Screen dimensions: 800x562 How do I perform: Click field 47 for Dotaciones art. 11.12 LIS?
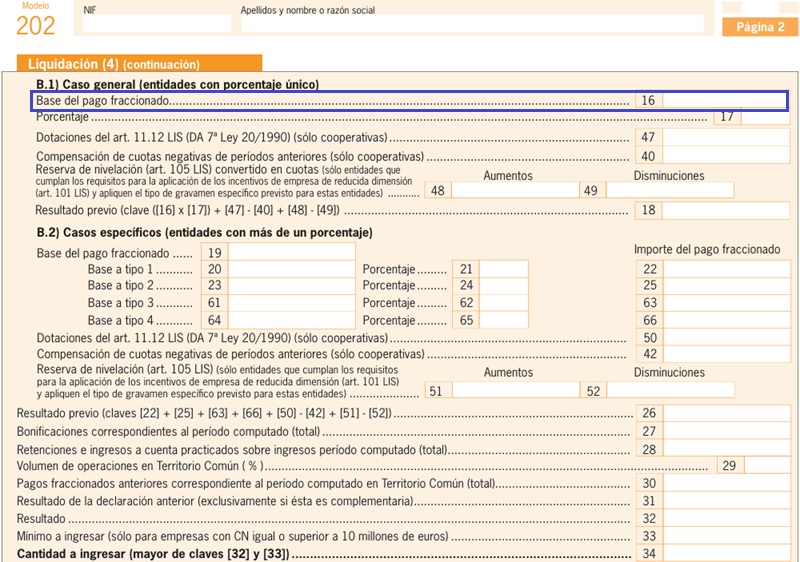click(726, 137)
